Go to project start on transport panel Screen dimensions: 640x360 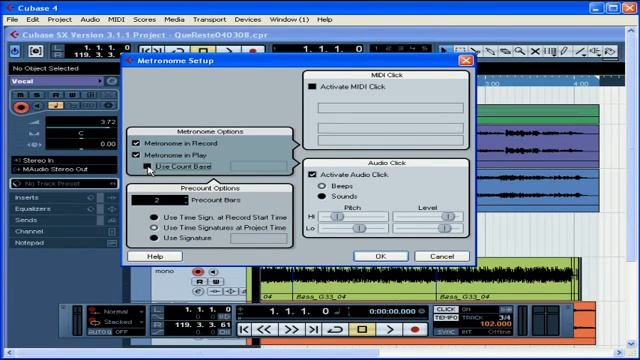[244, 329]
